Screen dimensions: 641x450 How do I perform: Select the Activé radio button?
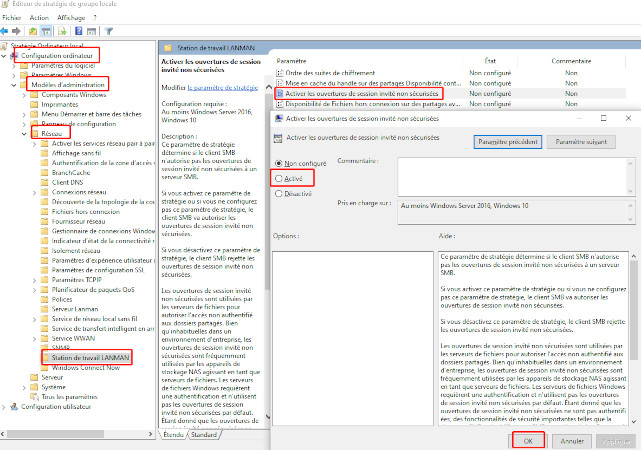(278, 179)
